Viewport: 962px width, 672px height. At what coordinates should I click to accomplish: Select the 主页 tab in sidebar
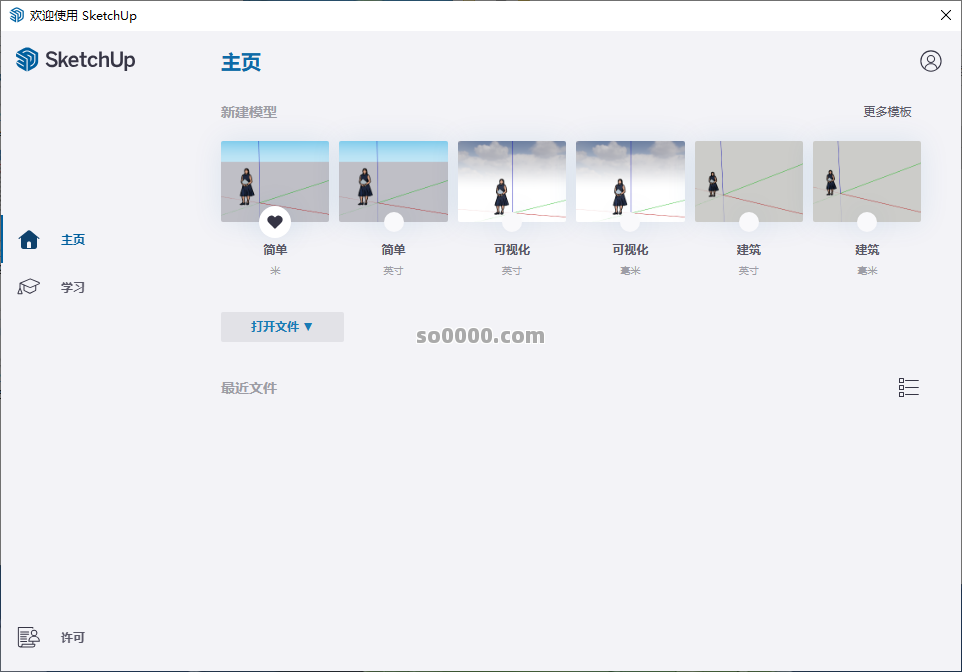[x=72, y=239]
